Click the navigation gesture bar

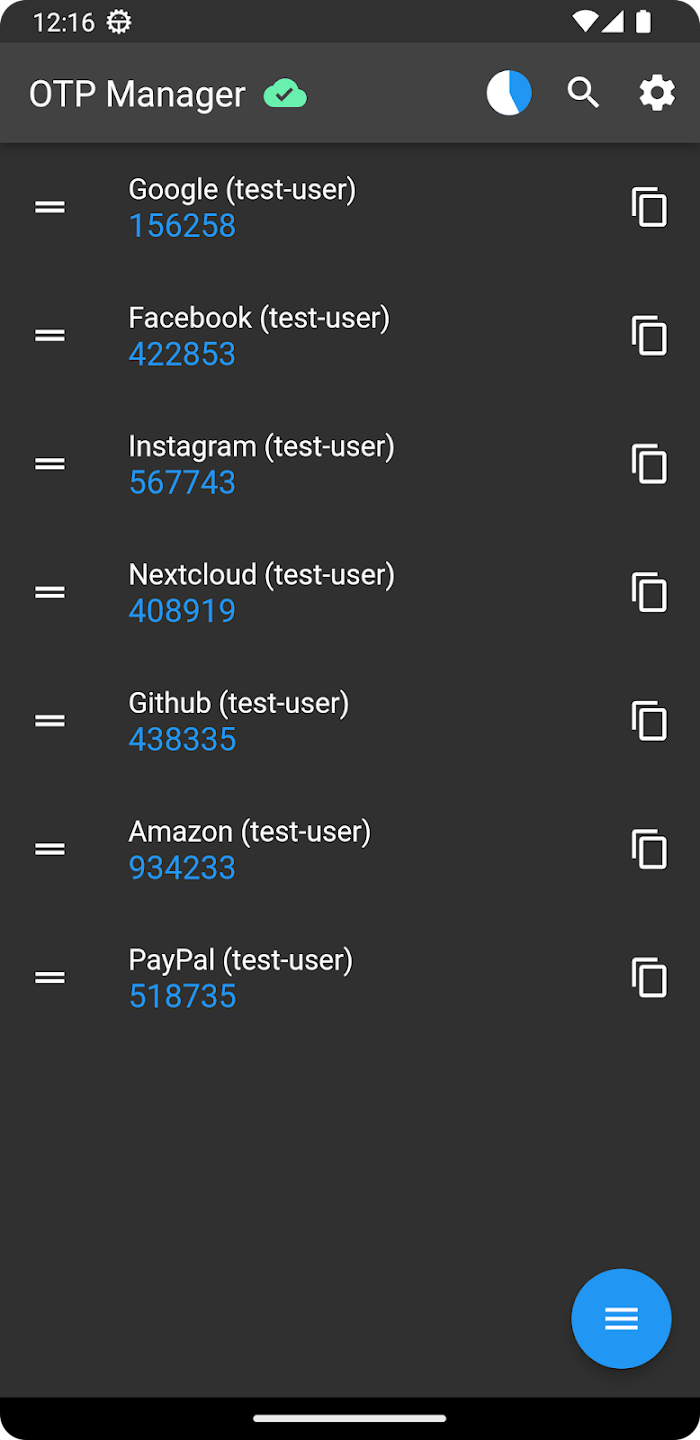(350, 1417)
